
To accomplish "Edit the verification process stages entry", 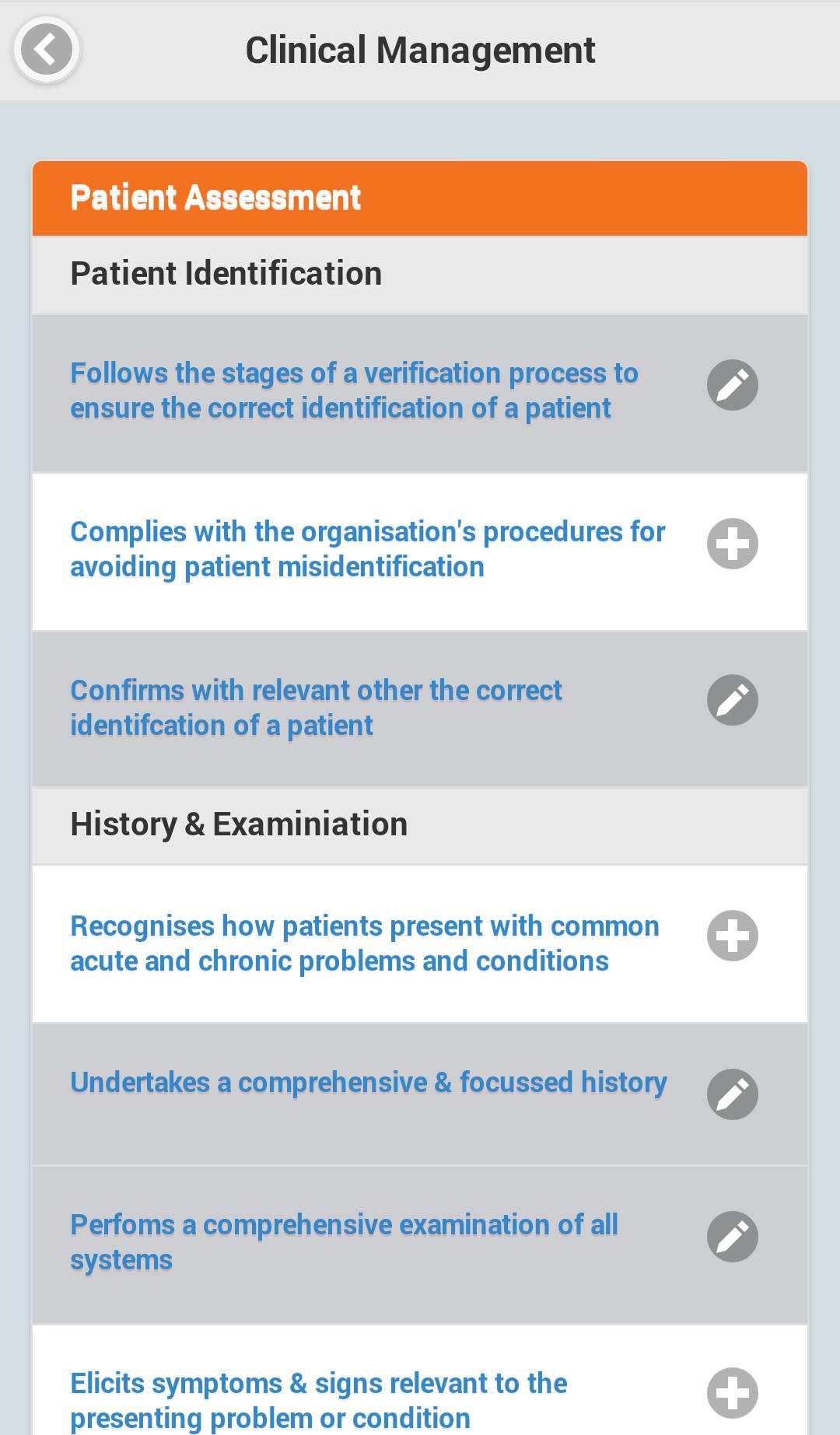I will 732,385.
